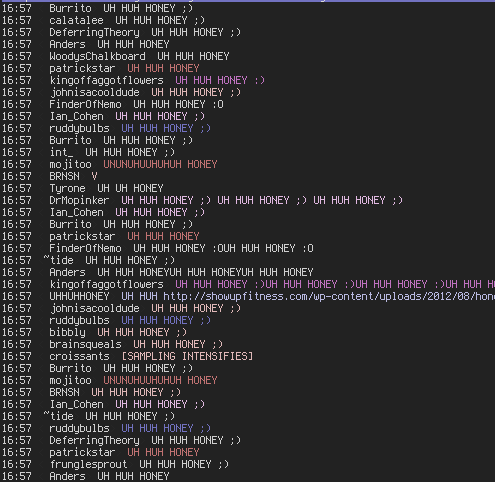
Task: Select the calatalee nickname
Action: coord(76,20)
